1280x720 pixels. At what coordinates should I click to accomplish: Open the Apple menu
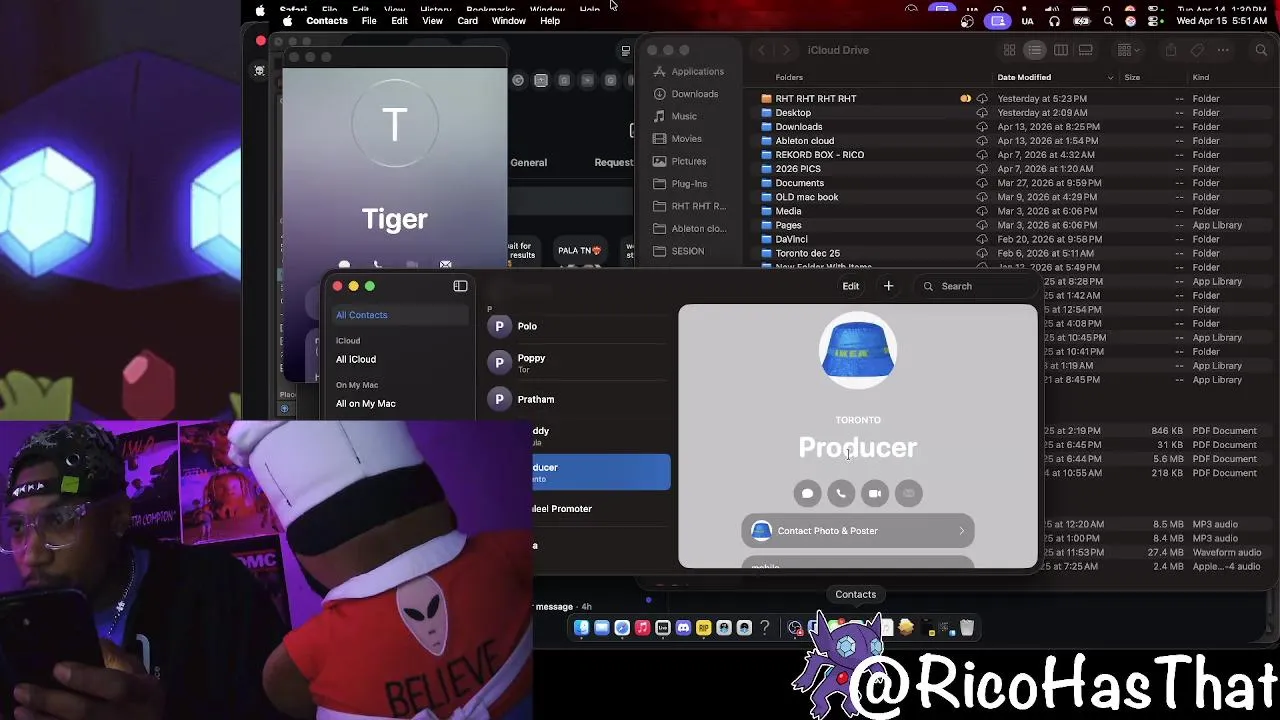click(288, 21)
